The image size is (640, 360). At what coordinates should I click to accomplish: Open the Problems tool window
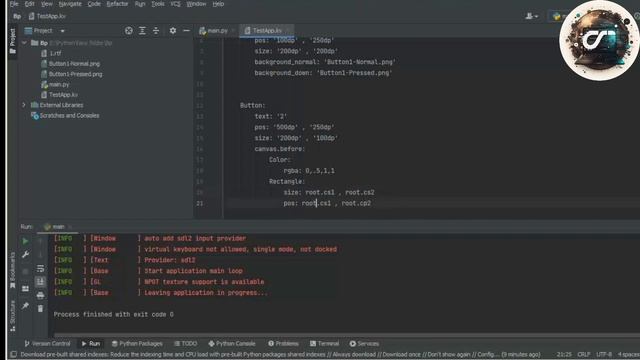[x=283, y=344]
